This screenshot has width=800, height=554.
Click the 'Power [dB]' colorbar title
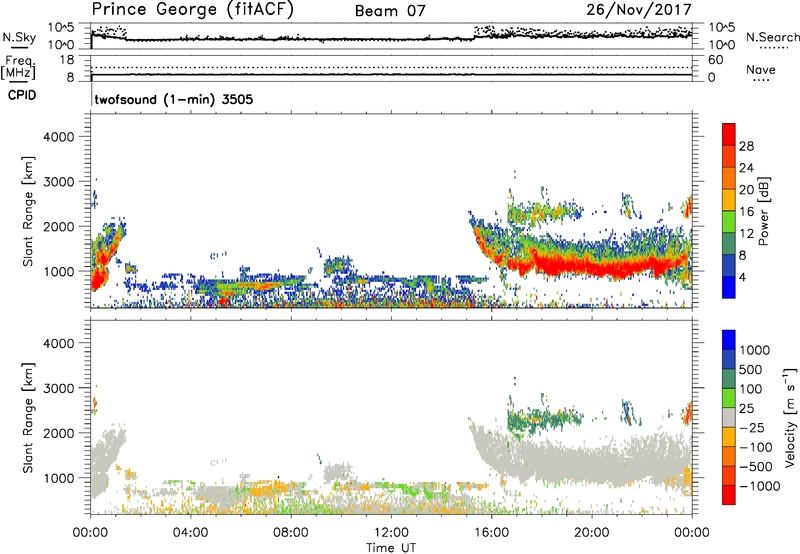point(764,211)
